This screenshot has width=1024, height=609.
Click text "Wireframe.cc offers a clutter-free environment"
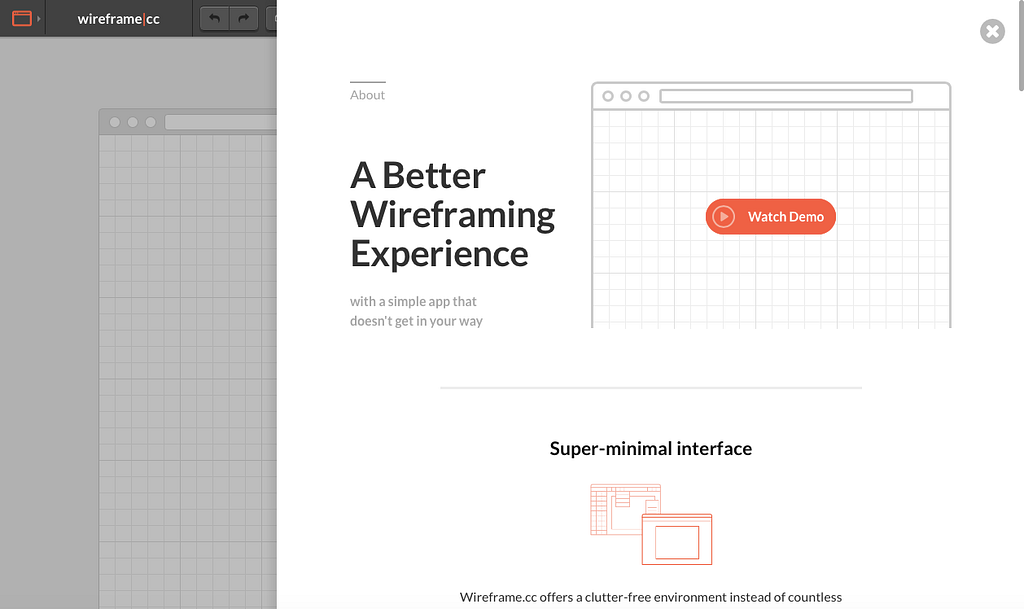[x=593, y=597]
